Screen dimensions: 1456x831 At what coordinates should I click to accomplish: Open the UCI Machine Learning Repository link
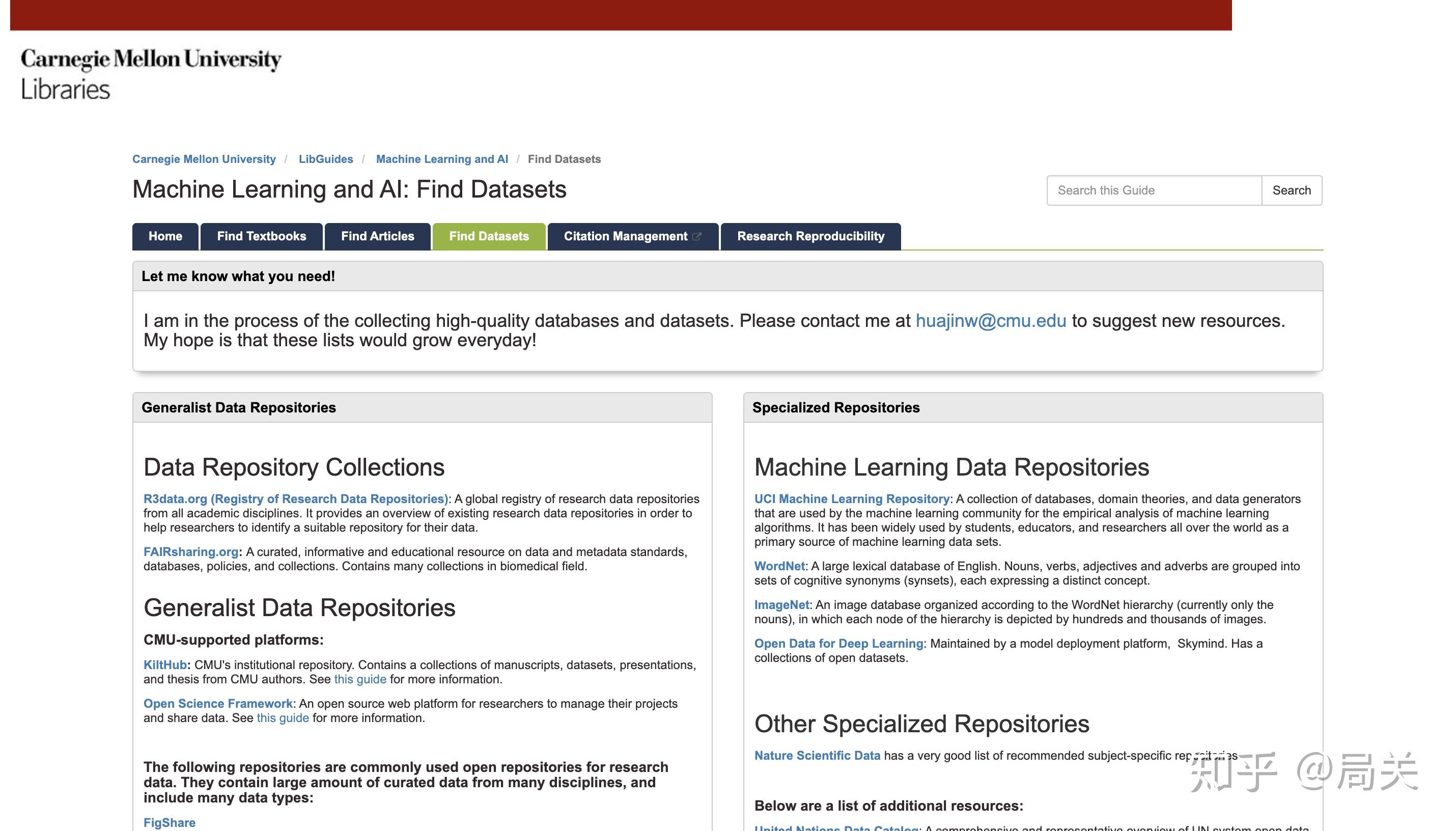click(x=851, y=499)
